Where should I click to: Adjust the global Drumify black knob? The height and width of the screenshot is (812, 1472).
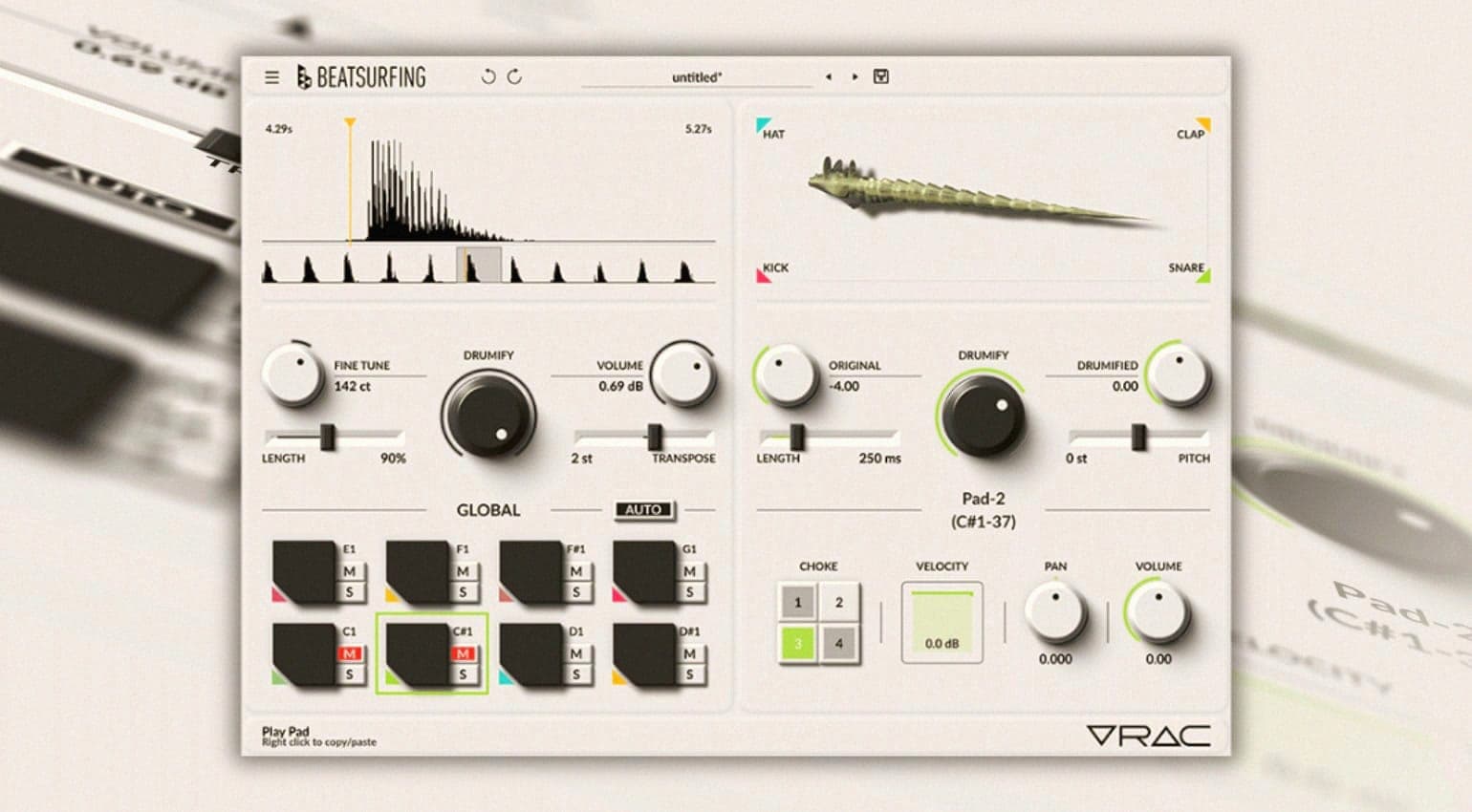click(x=488, y=416)
